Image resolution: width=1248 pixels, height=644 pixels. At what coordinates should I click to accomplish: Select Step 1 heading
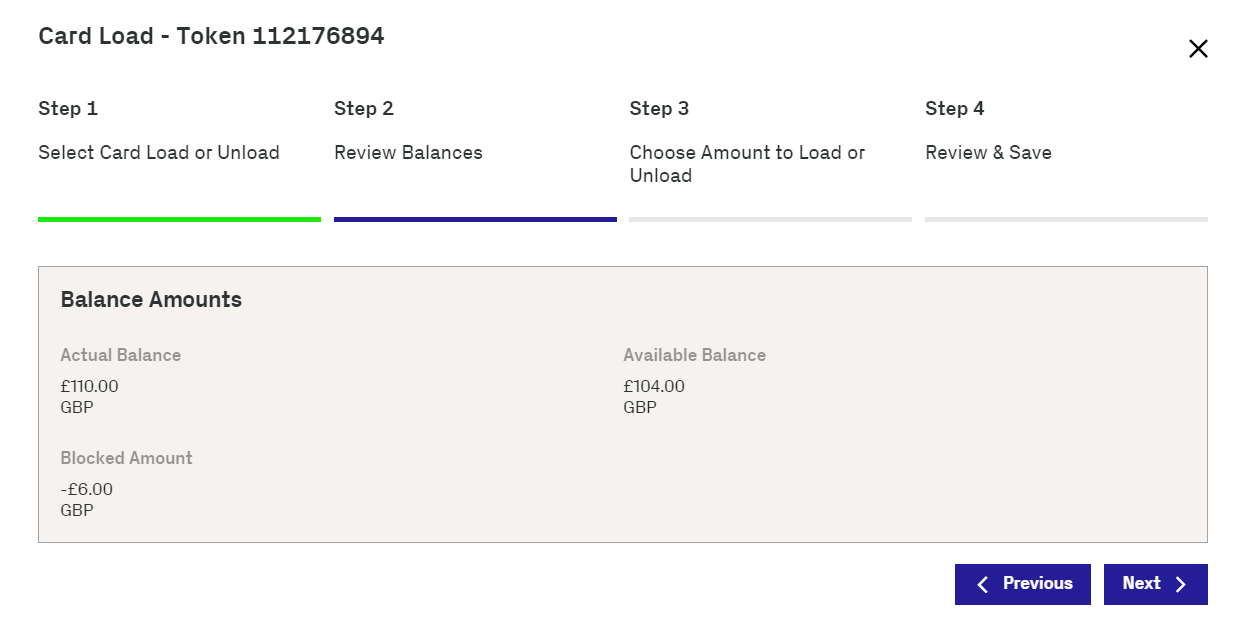coord(68,109)
